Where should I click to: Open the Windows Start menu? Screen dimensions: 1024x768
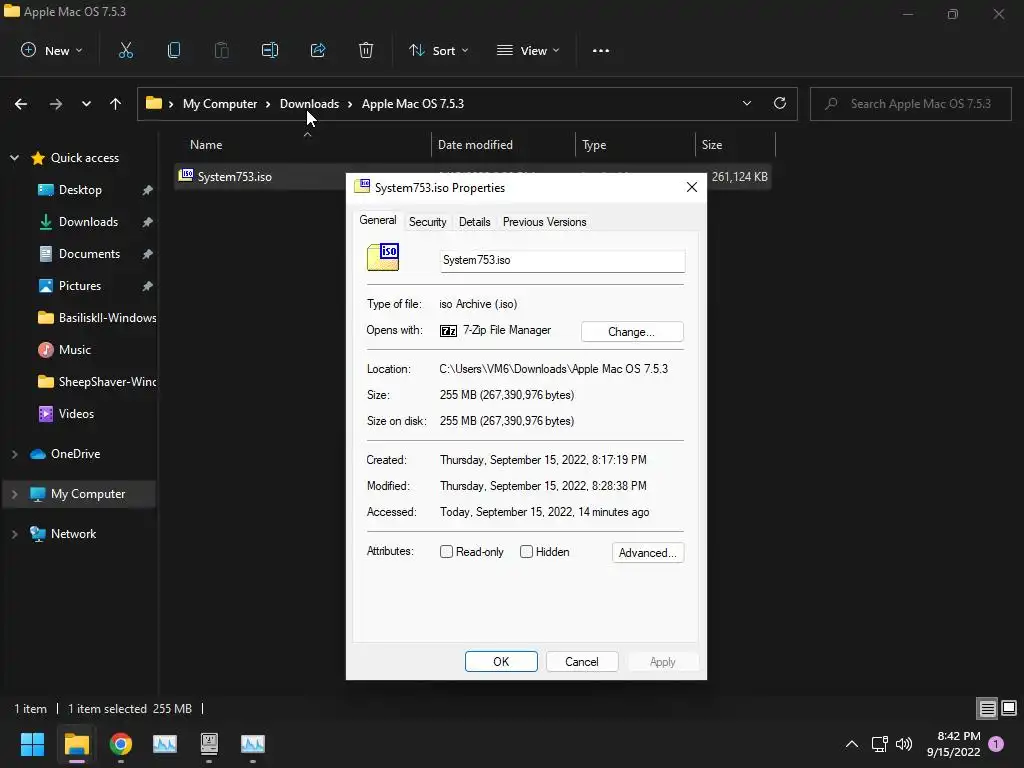click(32, 744)
